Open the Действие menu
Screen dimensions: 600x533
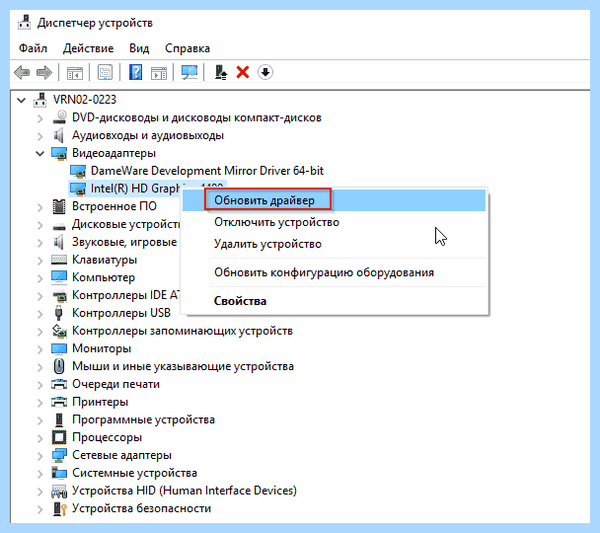coord(88,48)
